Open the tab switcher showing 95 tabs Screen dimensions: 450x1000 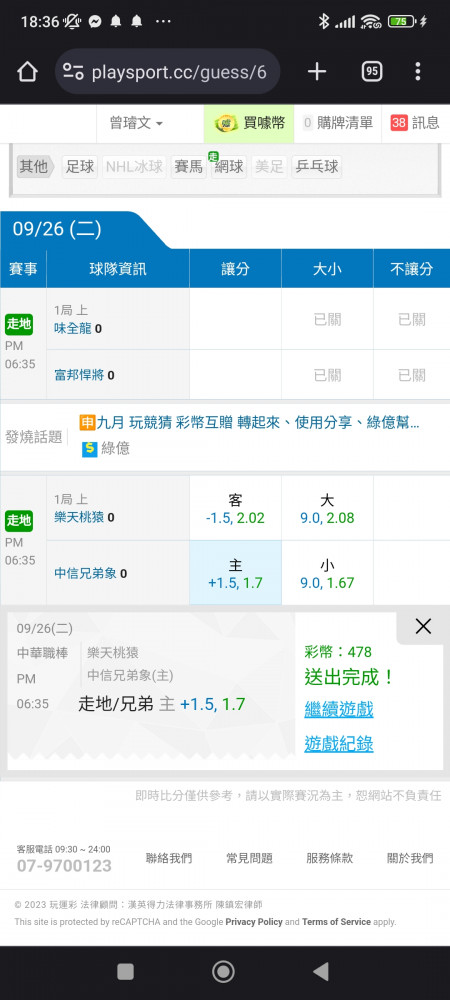[372, 71]
